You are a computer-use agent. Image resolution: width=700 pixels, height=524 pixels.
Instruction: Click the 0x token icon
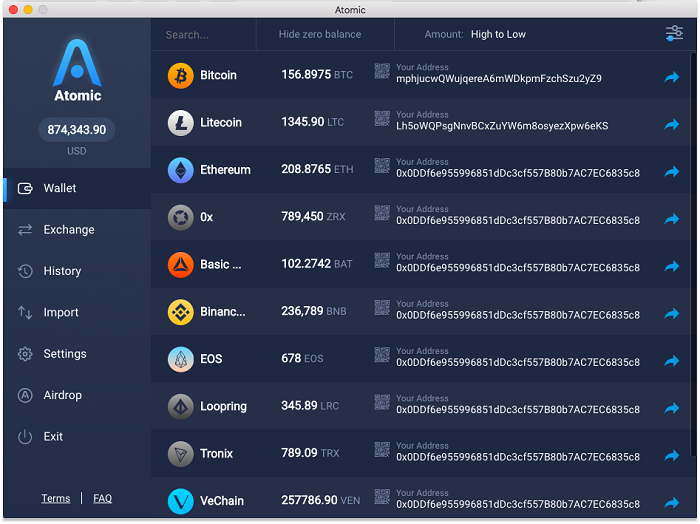[180, 217]
